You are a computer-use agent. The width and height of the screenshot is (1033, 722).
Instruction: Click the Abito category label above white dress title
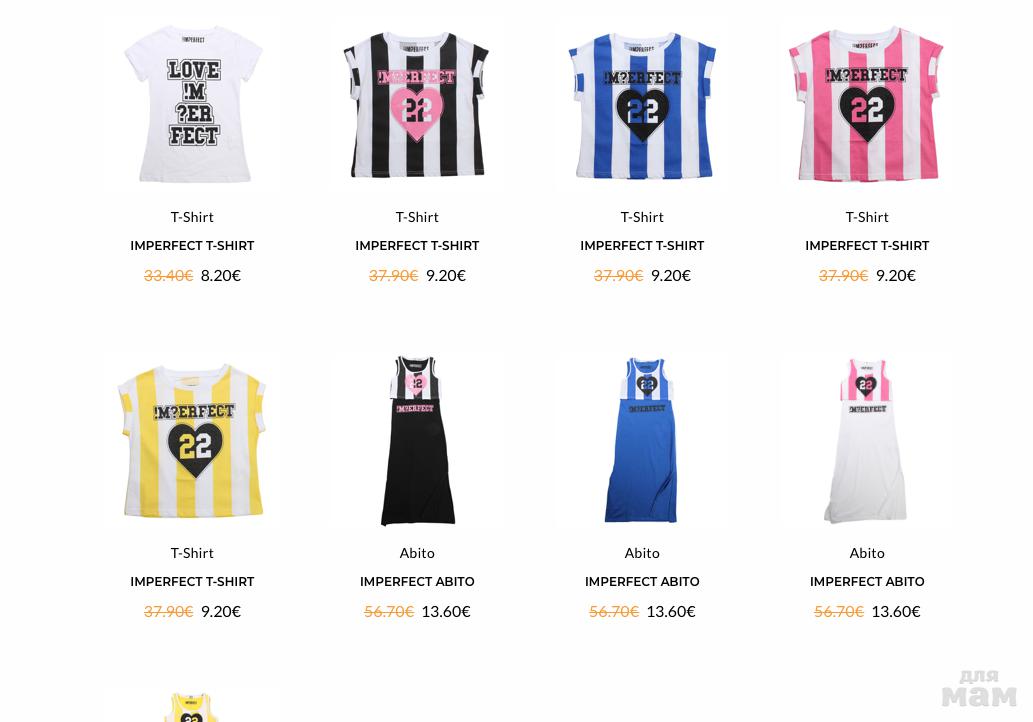coord(867,553)
